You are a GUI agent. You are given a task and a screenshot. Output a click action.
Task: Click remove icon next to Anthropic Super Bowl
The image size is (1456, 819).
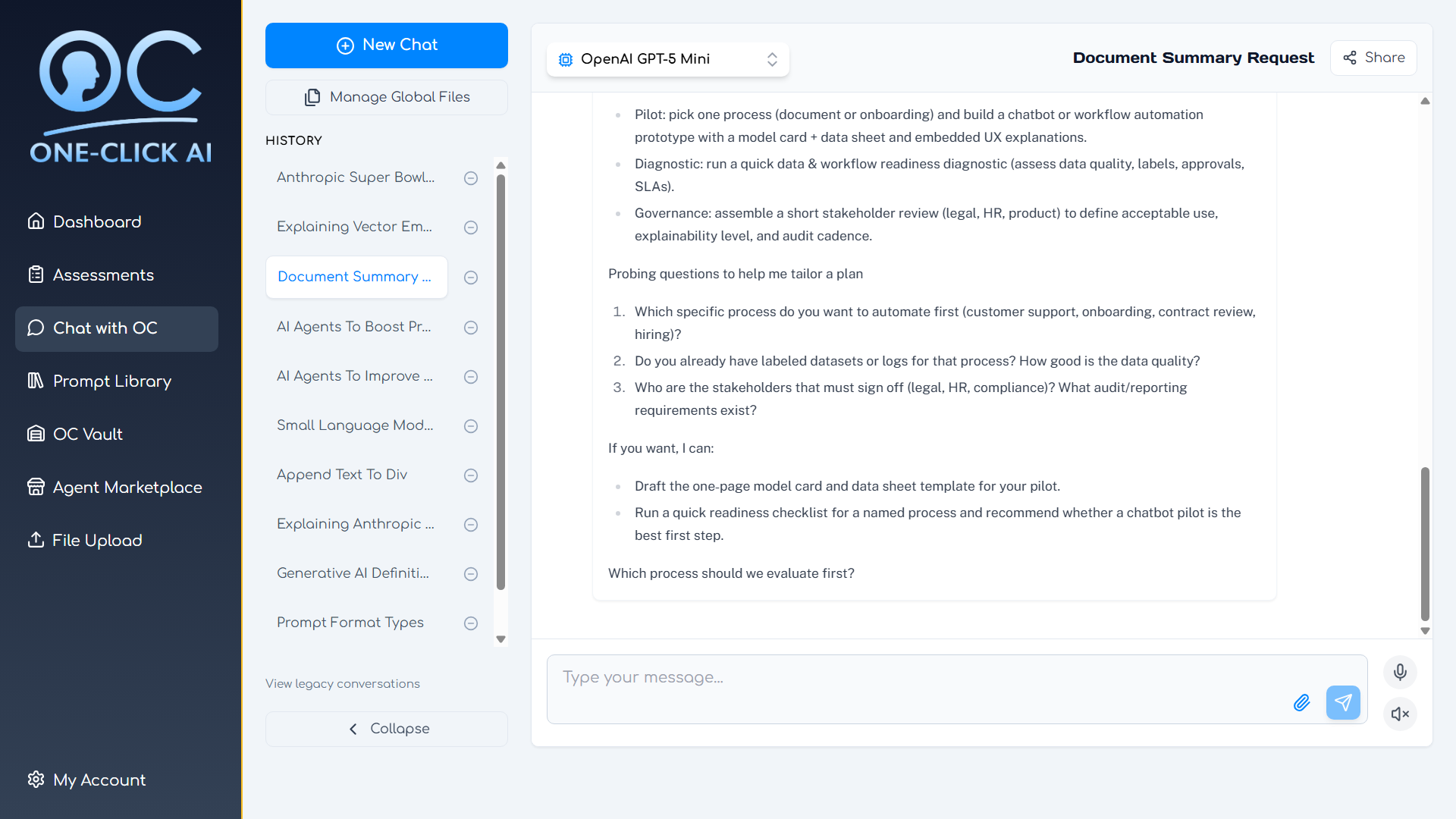point(471,178)
